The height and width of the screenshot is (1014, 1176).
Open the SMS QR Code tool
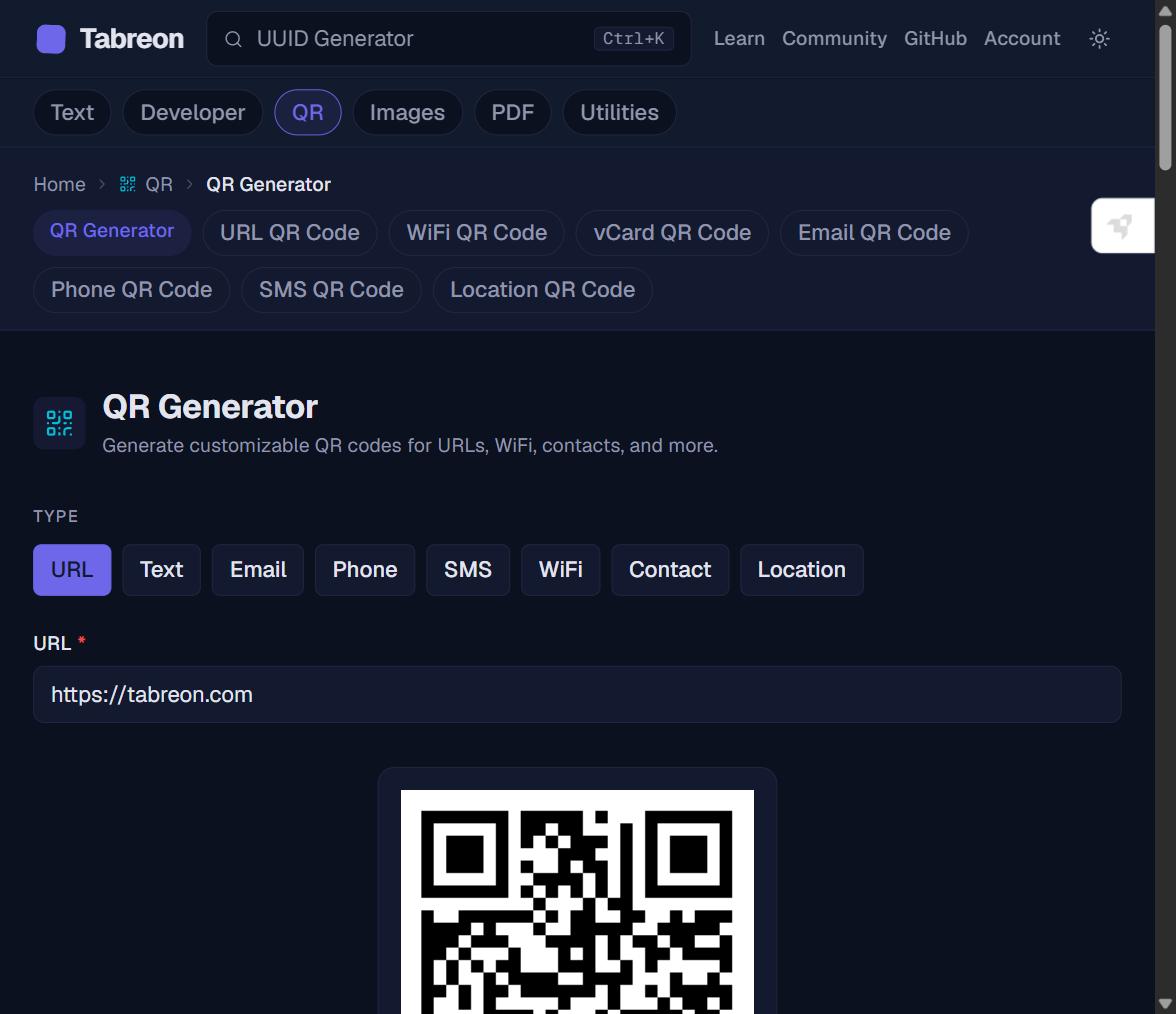[331, 290]
